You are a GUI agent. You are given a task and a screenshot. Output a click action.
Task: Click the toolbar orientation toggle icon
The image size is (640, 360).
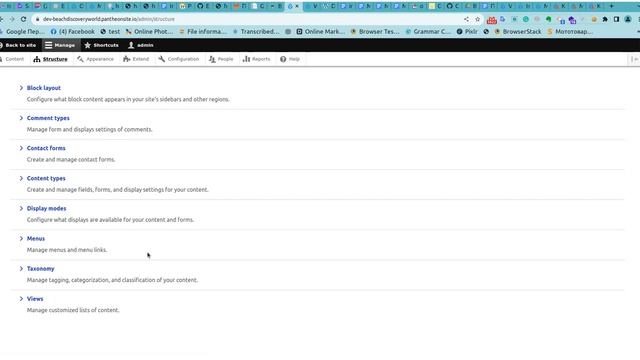pos(634,59)
